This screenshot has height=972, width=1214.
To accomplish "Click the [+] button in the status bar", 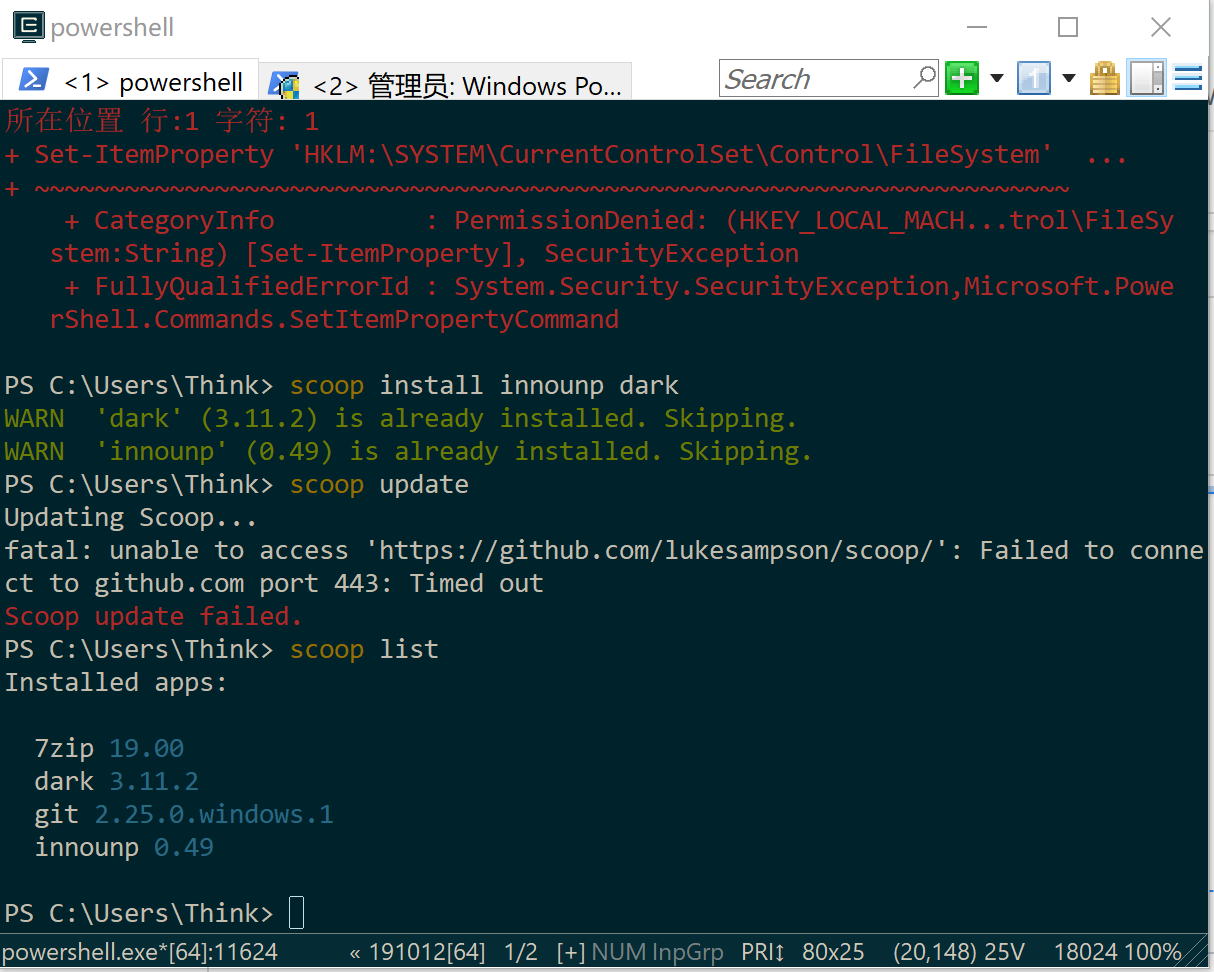I will coord(571,952).
